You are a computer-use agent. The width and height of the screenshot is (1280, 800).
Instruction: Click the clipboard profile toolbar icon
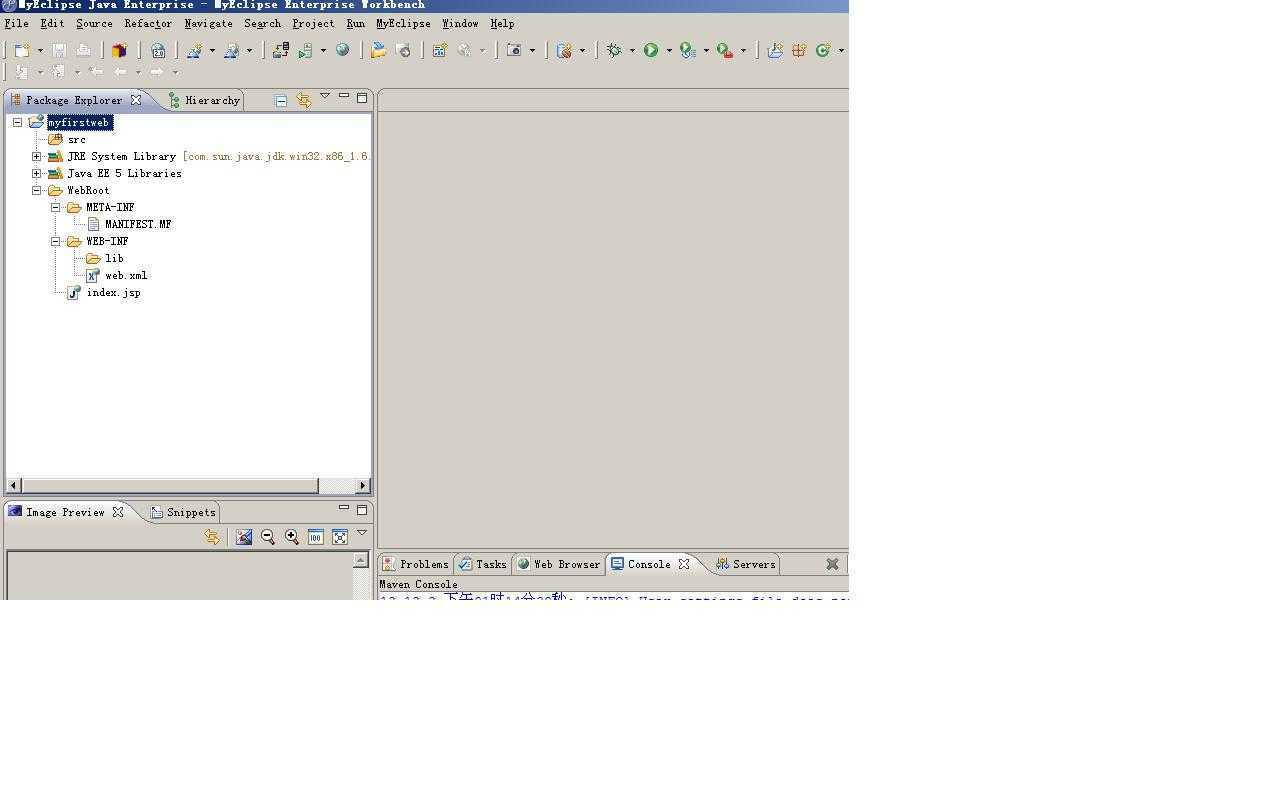pyautogui.click(x=564, y=50)
